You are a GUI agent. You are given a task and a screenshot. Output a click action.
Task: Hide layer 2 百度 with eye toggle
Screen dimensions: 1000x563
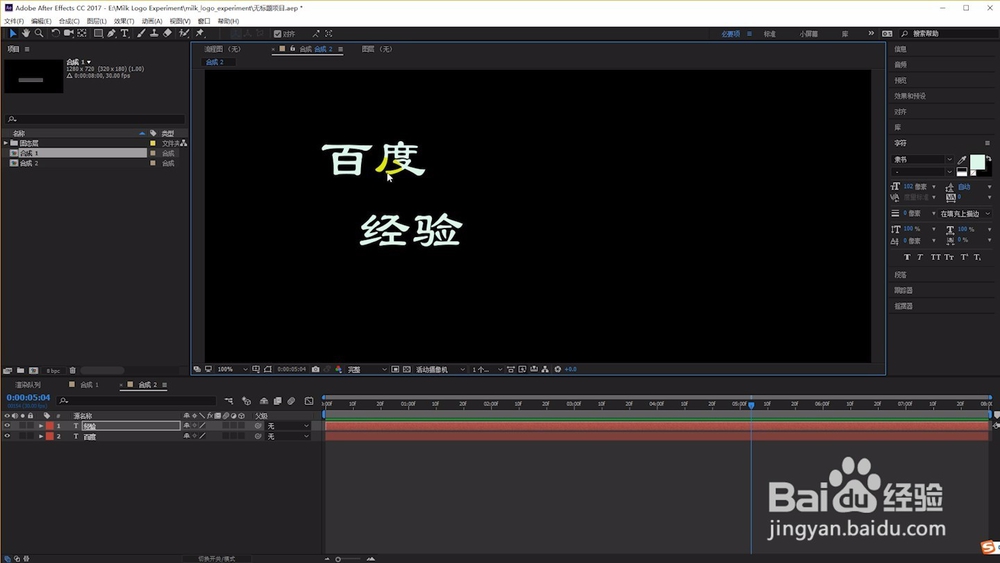coord(7,436)
